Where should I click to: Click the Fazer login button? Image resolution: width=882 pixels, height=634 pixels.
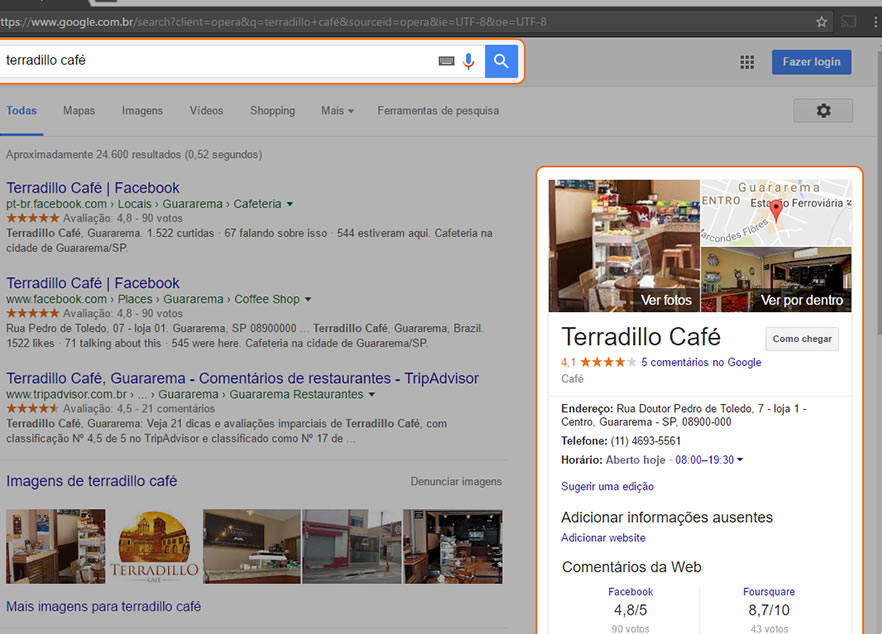[811, 62]
